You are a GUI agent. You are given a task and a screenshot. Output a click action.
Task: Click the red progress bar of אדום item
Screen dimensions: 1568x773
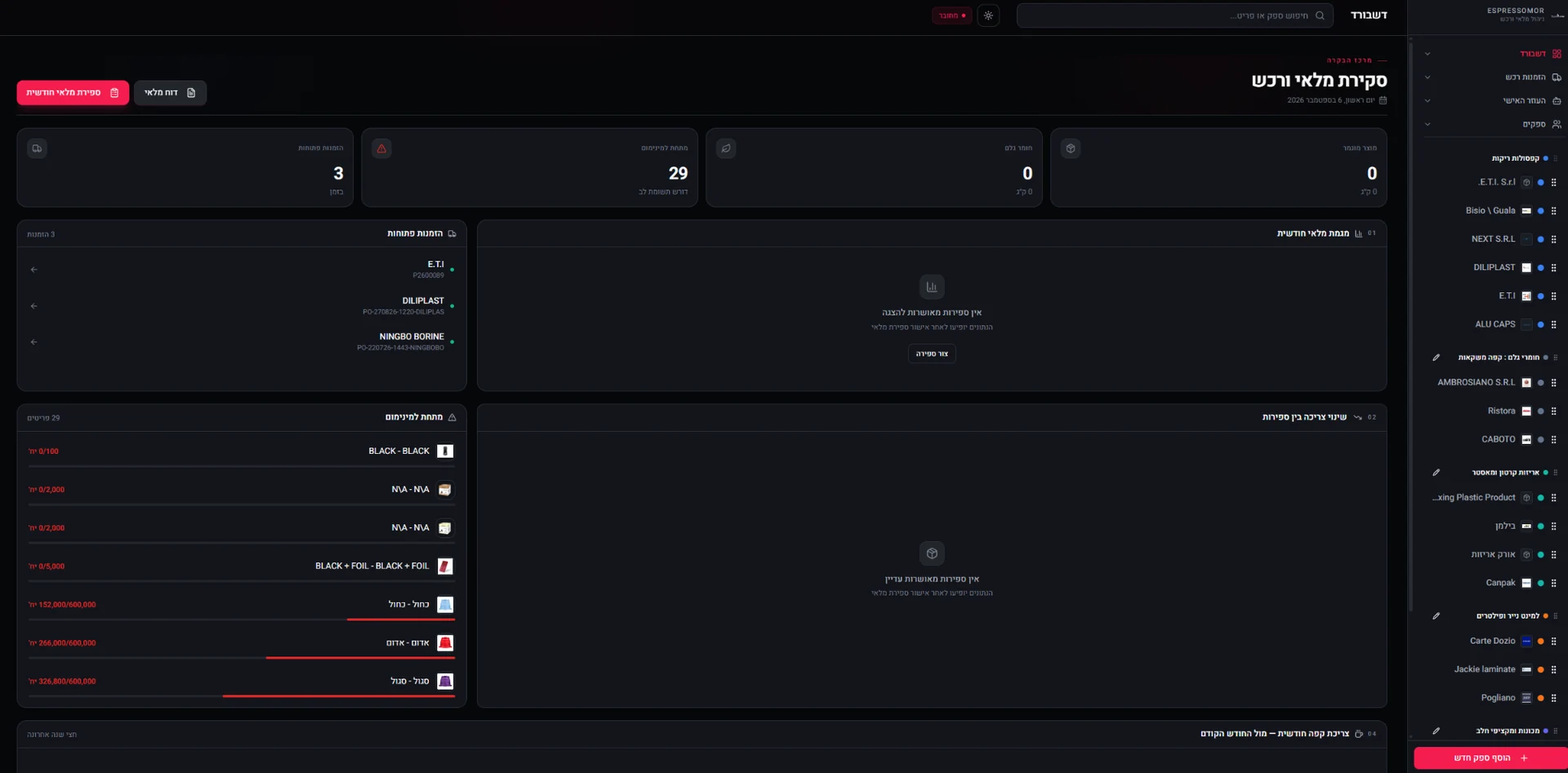[360, 657]
